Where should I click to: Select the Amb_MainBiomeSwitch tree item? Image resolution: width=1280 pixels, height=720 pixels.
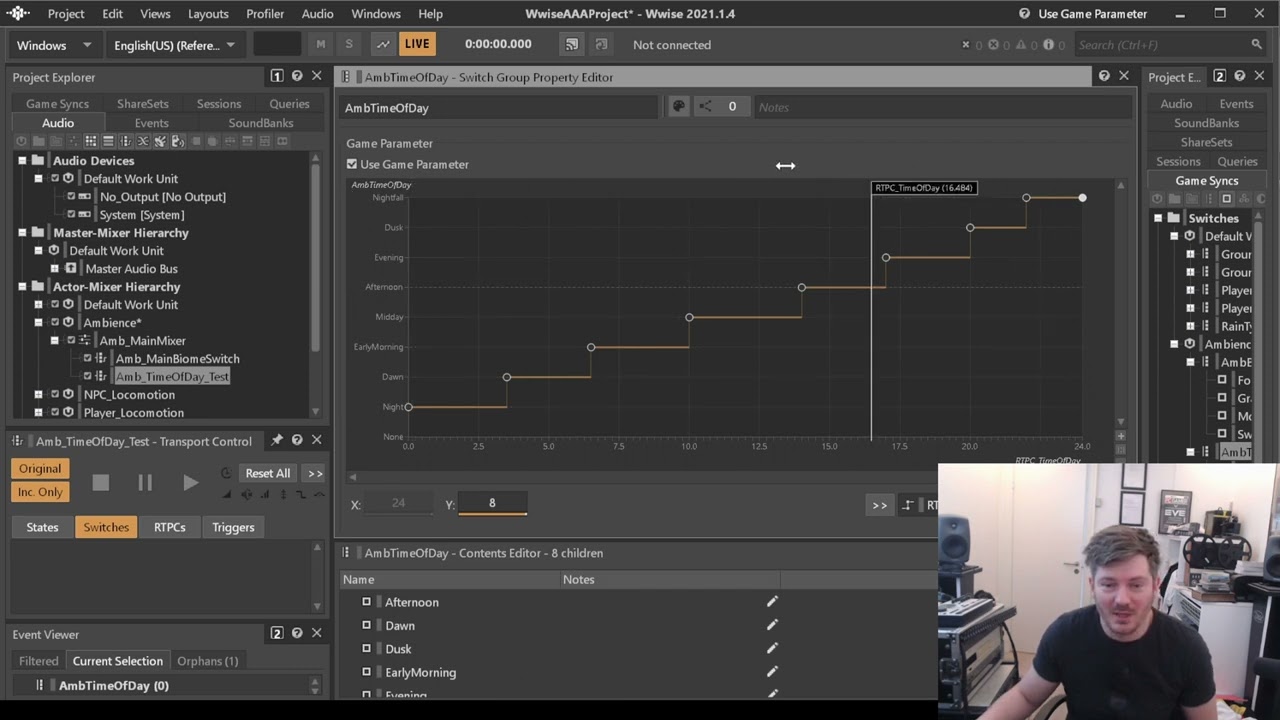click(177, 359)
